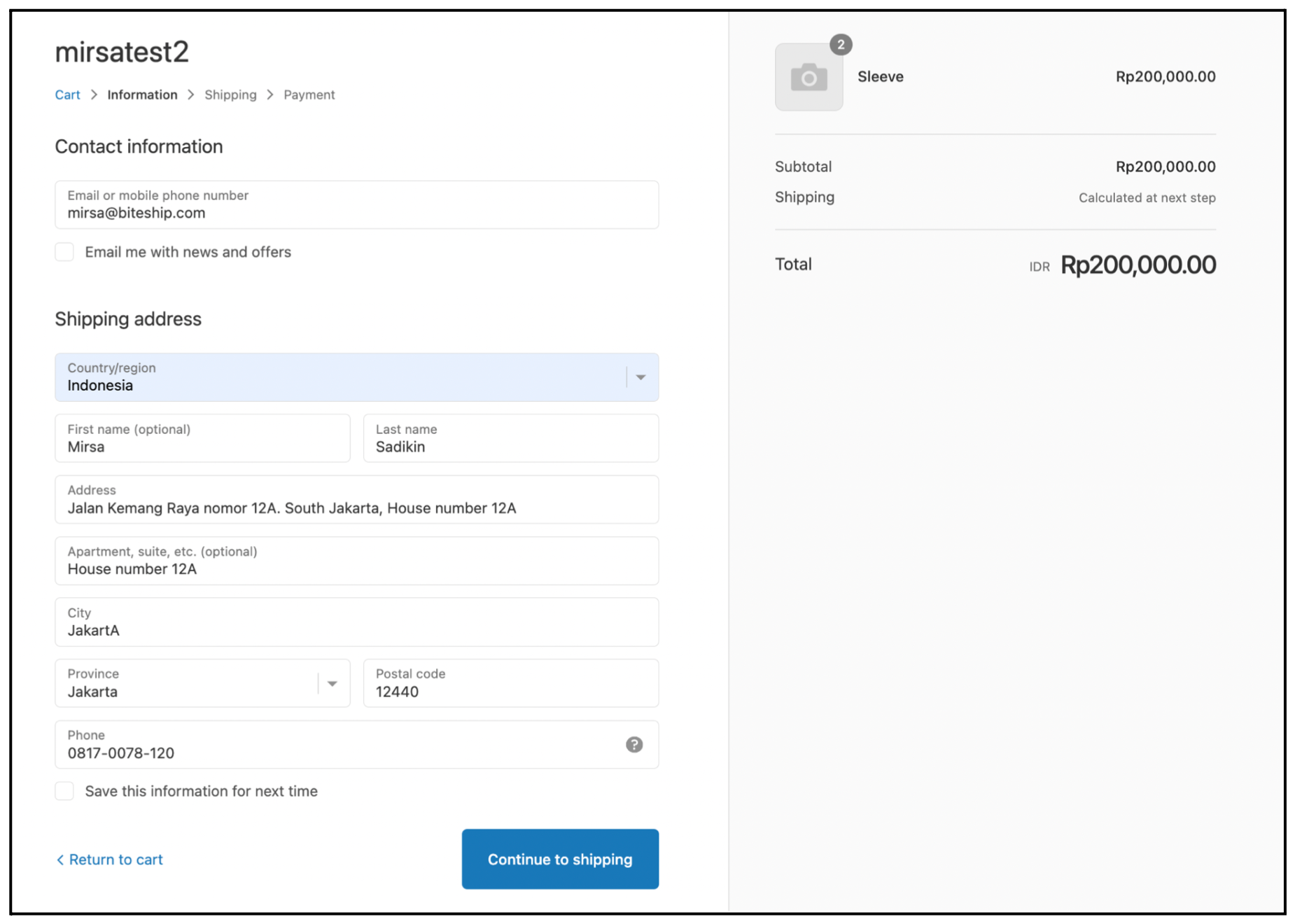
Task: Click the Apartment, suite, etc. field
Action: (357, 561)
